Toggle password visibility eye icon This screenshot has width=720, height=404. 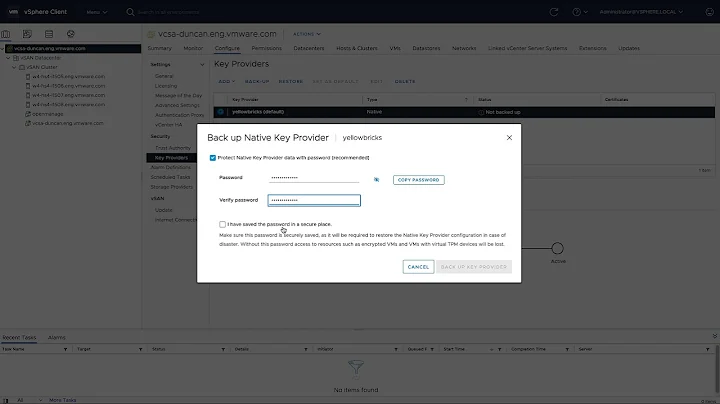tap(377, 180)
